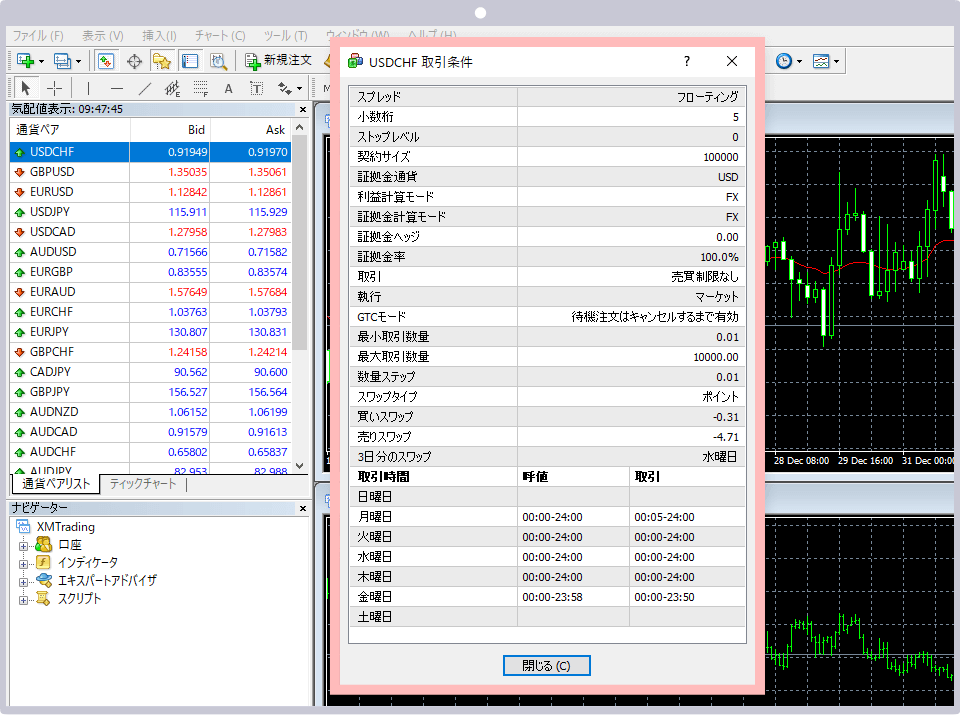Select the trendline drawing tool

[x=144, y=88]
